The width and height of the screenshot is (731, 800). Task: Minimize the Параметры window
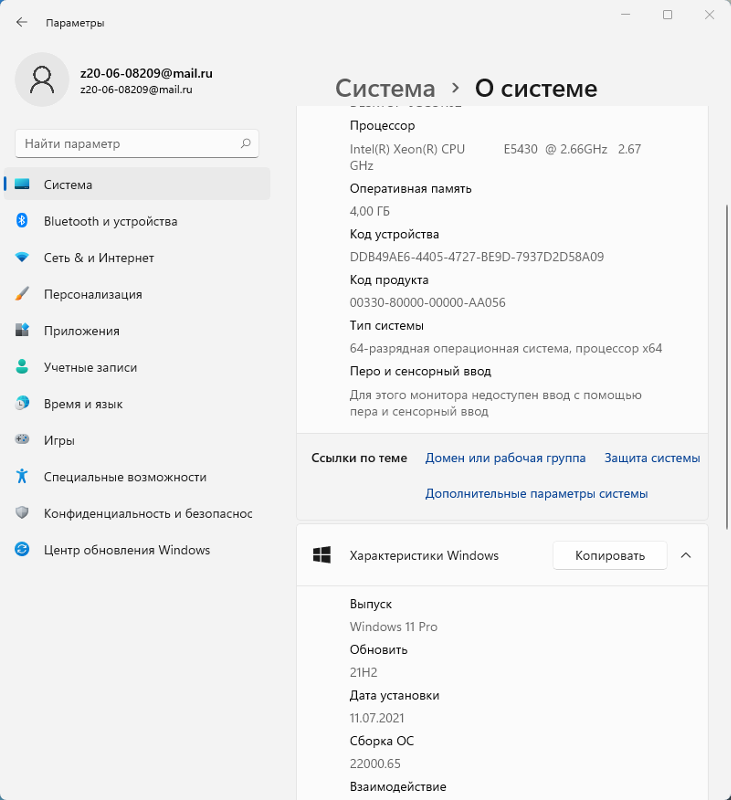tap(625, 15)
